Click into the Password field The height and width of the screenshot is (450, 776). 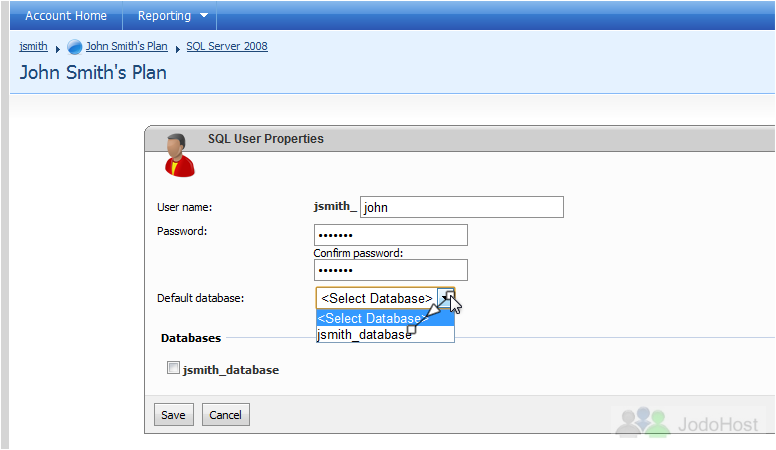391,235
